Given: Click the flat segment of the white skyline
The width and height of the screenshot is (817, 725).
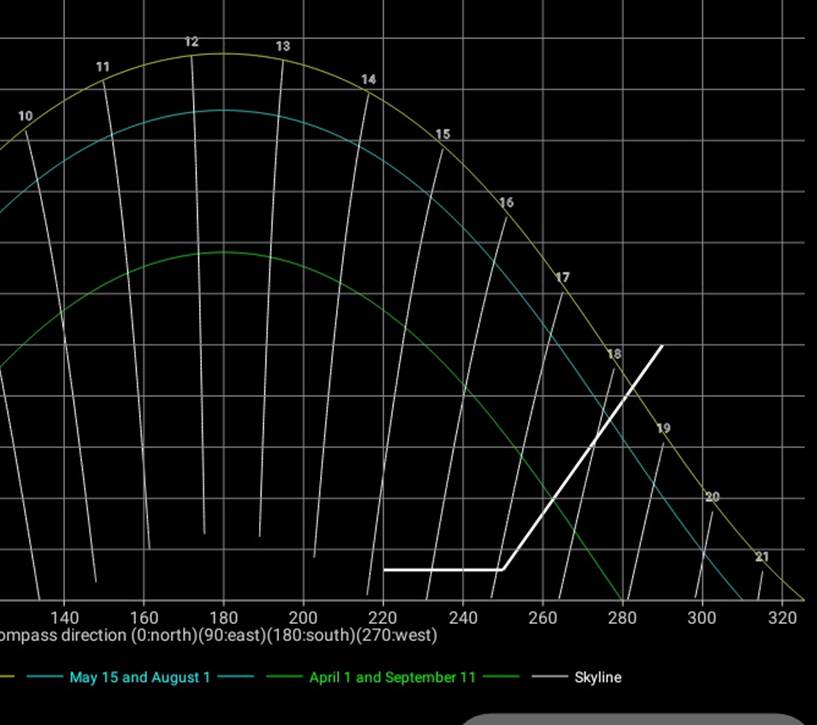Looking at the screenshot, I should pyautogui.click(x=442, y=569).
